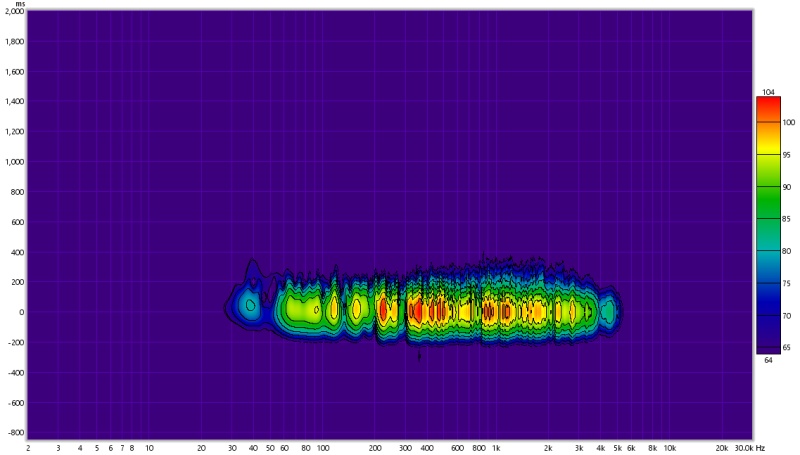Click the "ms" unit label on time axis
The height and width of the screenshot is (455, 800).
(20, 4)
